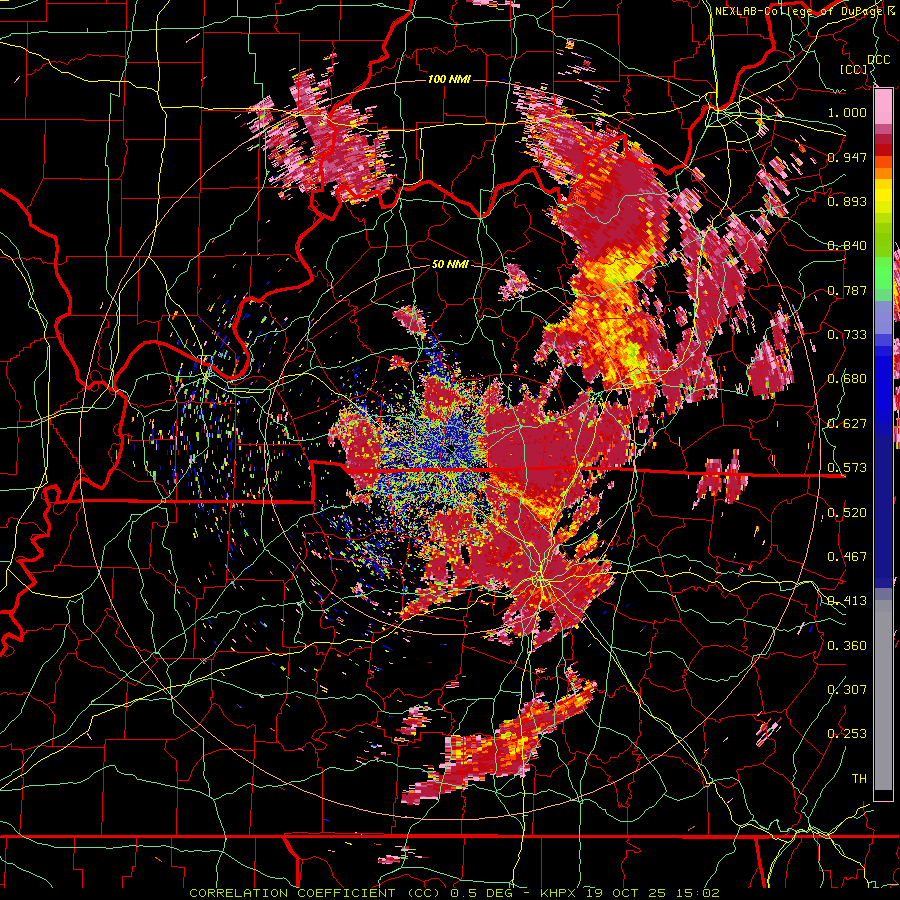Screen dimensions: 900x900
Task: Select the 0.680 scale value
Action: [847, 379]
